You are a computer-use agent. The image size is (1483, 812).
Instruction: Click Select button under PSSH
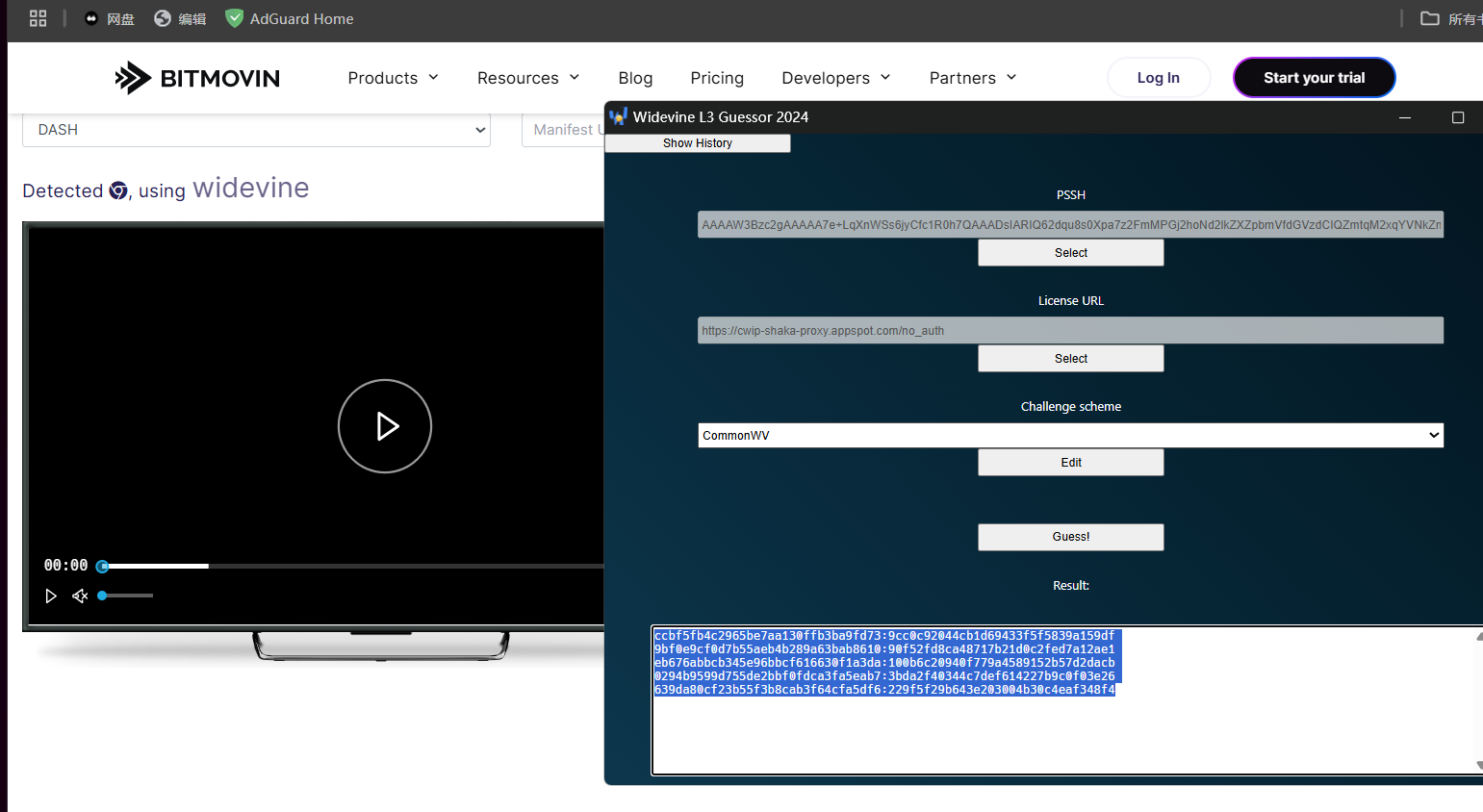click(1071, 253)
